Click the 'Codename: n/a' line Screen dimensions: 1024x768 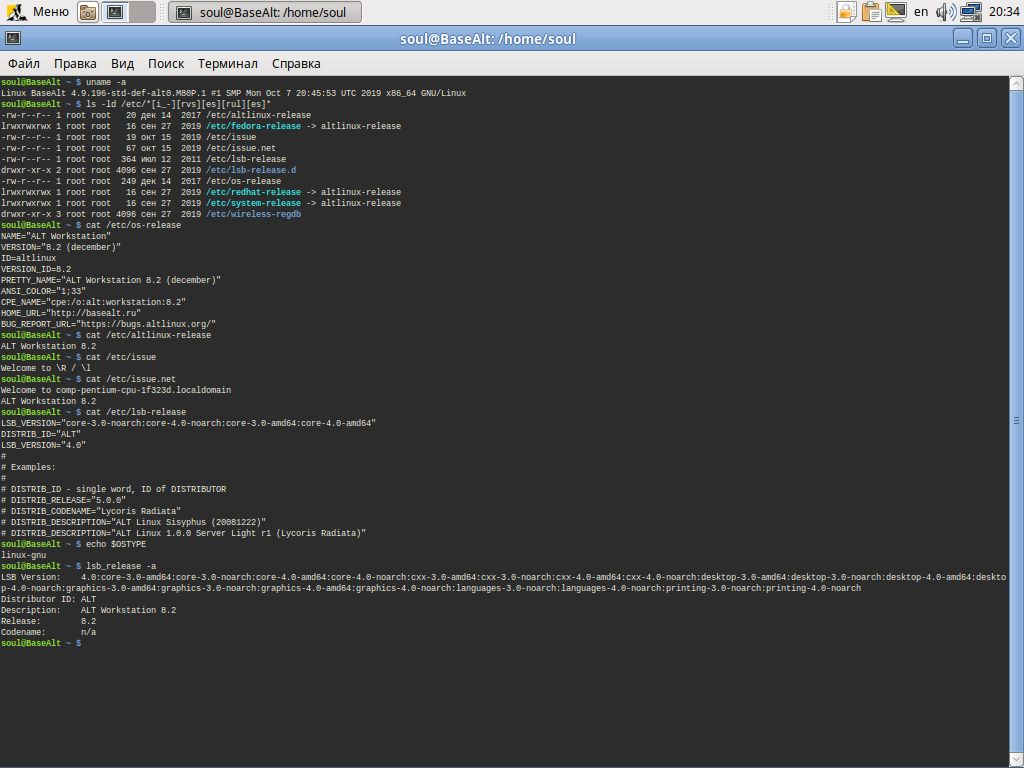click(x=48, y=633)
